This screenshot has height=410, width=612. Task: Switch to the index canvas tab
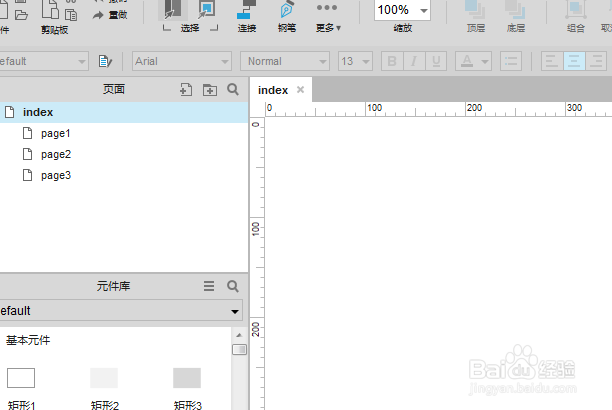click(x=273, y=90)
